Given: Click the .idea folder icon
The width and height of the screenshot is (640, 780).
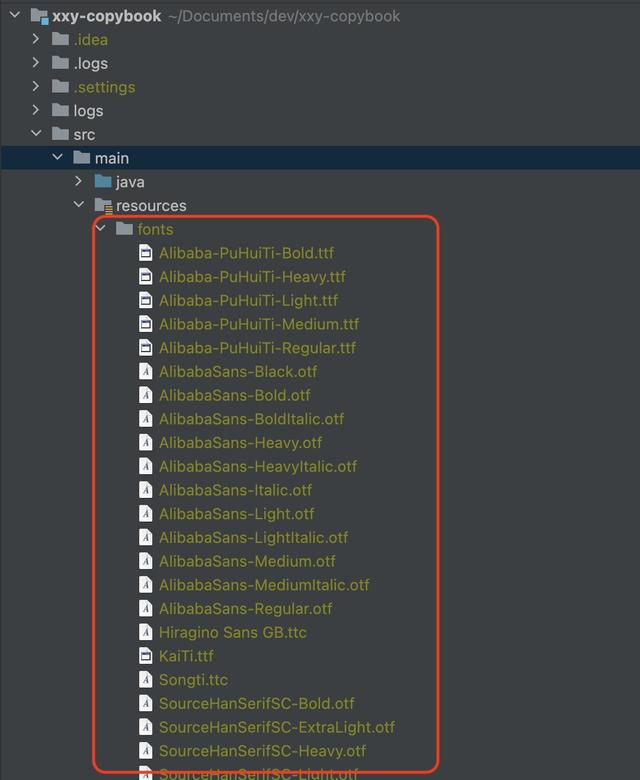Looking at the screenshot, I should point(61,39).
